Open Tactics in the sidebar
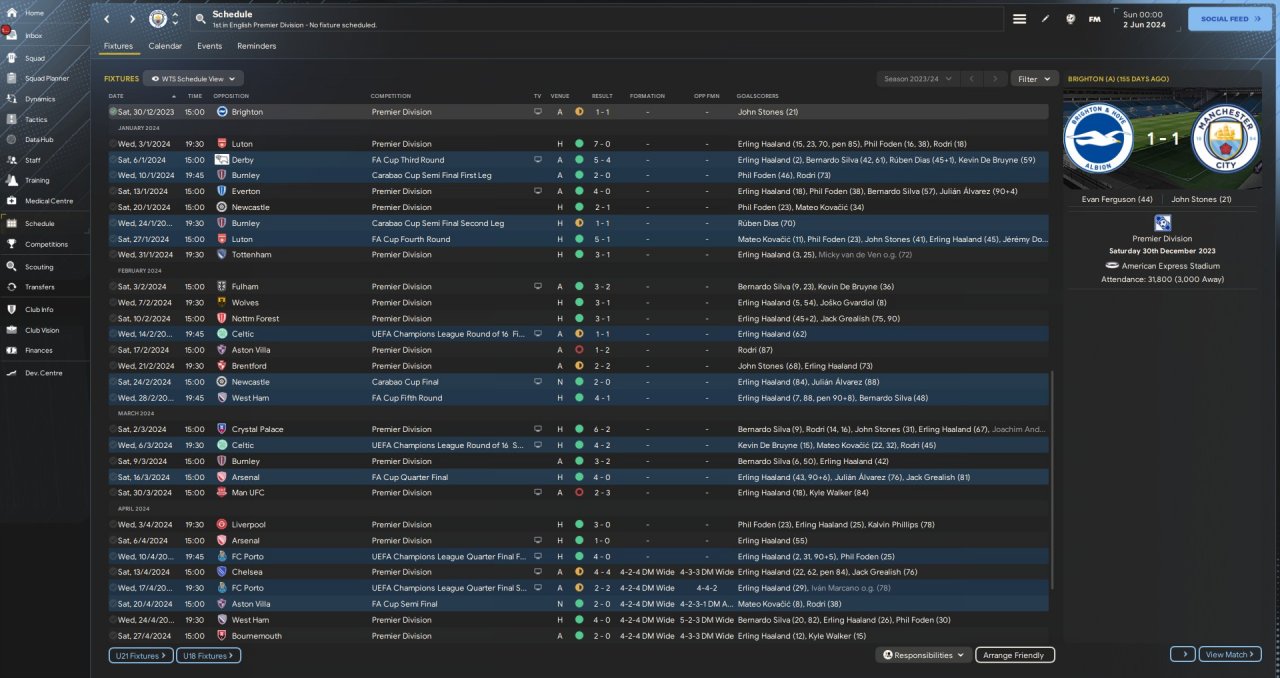The height and width of the screenshot is (678, 1280). (x=36, y=119)
